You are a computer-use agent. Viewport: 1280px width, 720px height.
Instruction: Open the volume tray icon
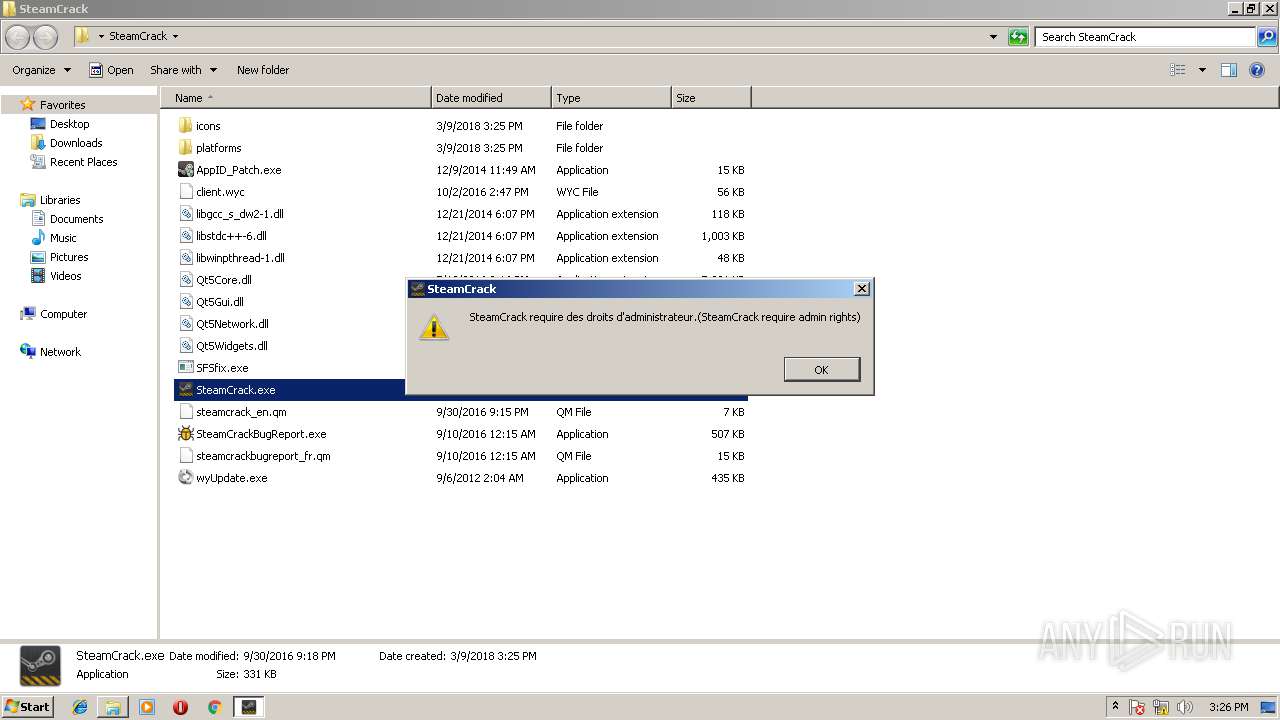1185,707
